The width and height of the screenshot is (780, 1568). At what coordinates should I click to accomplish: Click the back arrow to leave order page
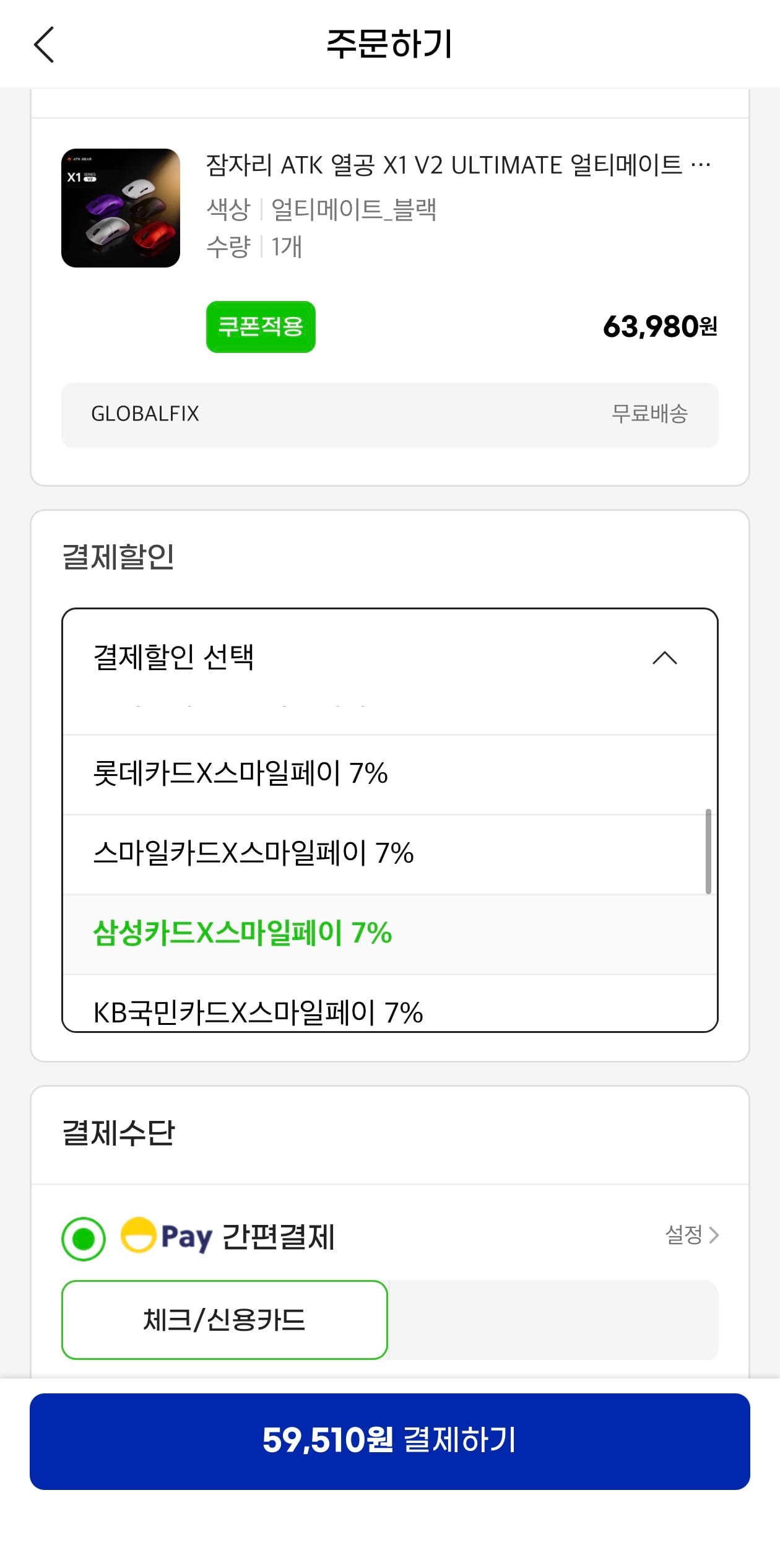point(45,45)
